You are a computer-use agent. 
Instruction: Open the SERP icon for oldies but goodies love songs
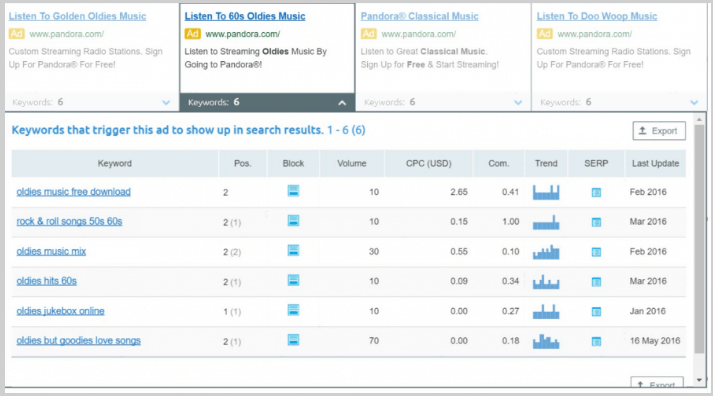[x=596, y=341]
